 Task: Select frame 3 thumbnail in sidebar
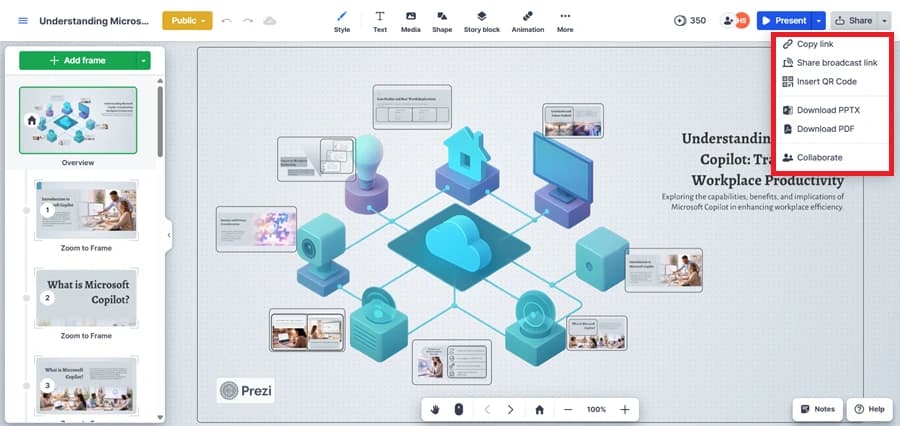click(86, 385)
